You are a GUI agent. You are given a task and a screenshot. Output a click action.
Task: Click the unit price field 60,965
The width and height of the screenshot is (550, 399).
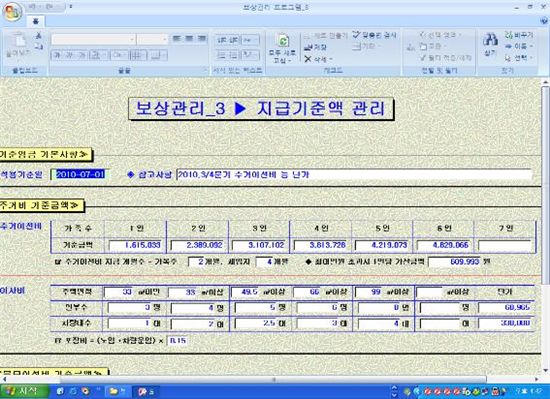pyautogui.click(x=505, y=307)
